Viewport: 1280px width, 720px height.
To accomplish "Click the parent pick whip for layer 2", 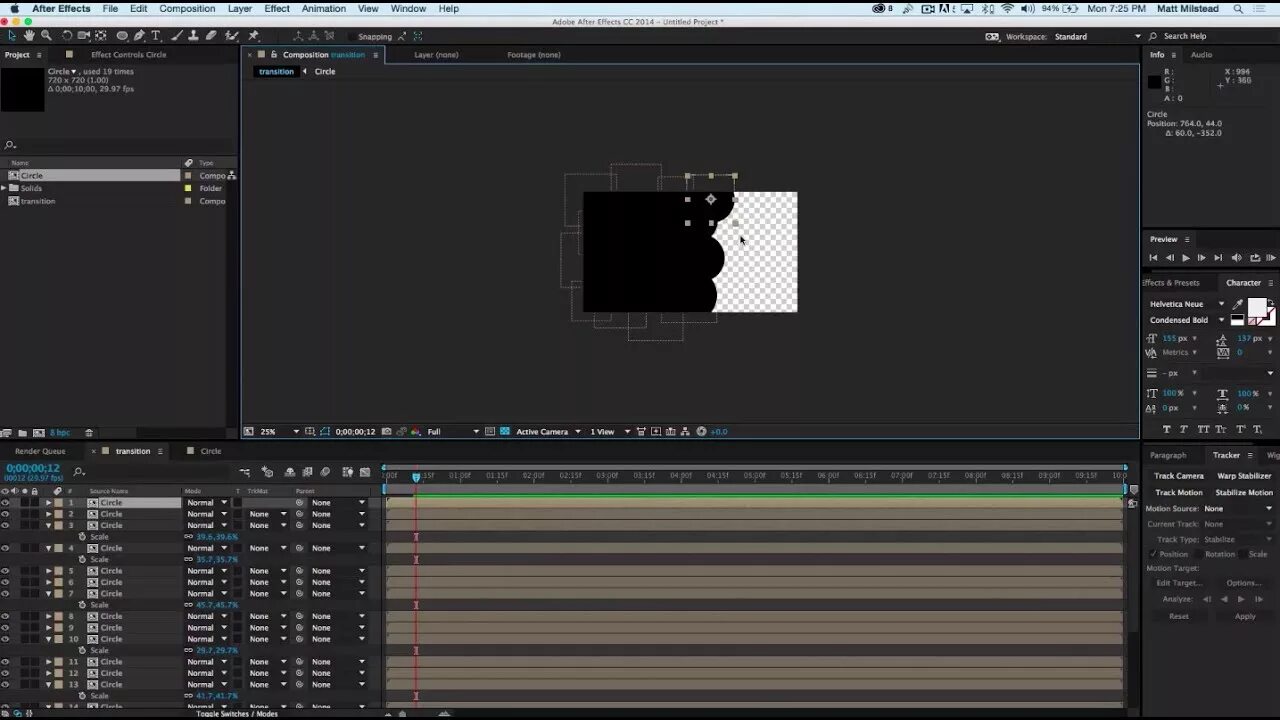I will (299, 514).
